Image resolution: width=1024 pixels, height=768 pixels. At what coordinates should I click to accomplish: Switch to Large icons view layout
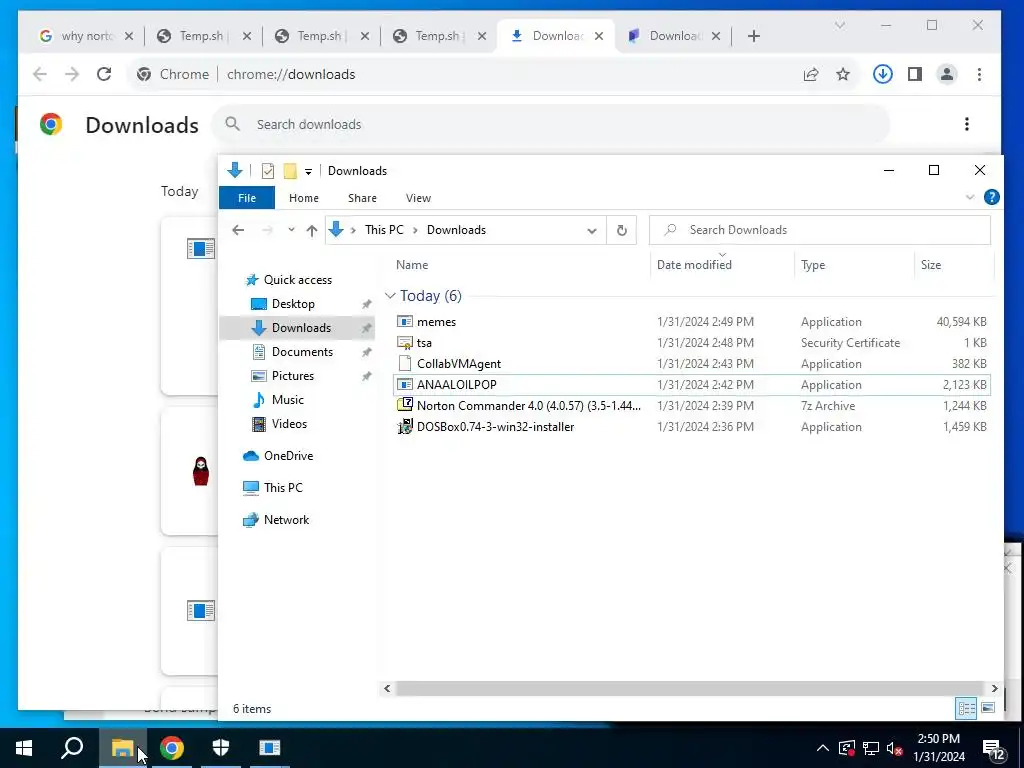coord(988,708)
